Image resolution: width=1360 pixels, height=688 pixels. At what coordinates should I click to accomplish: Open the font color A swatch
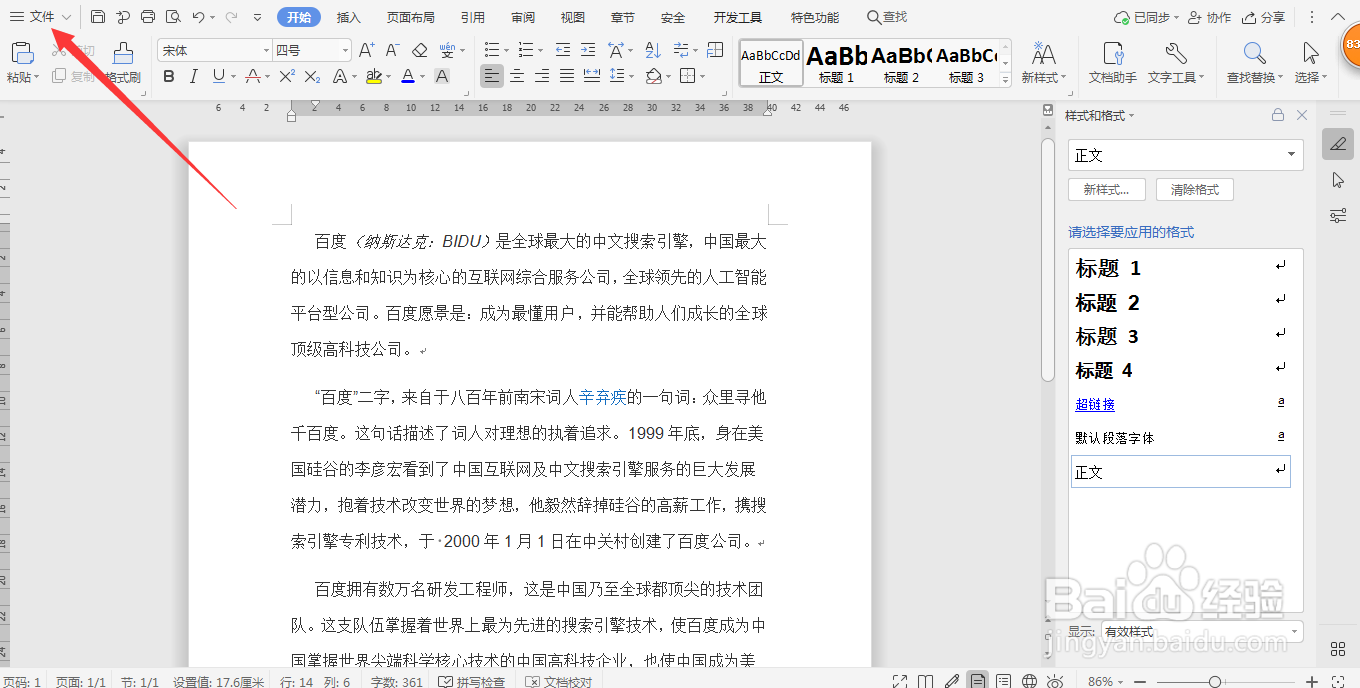(407, 76)
